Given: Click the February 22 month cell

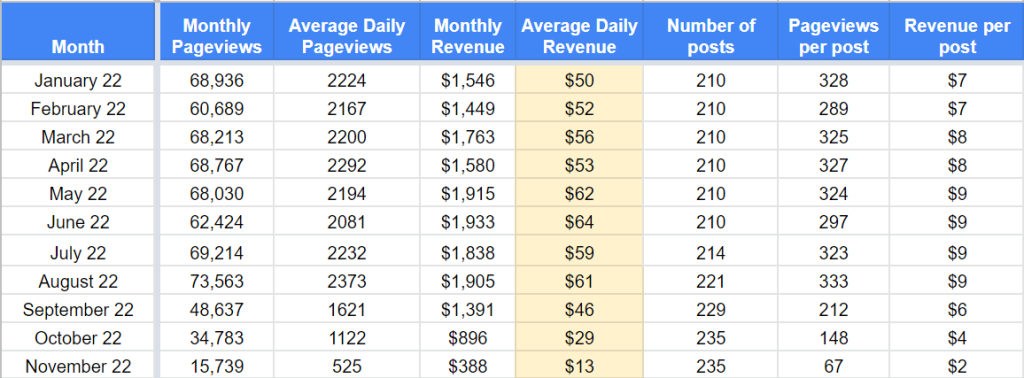Looking at the screenshot, I should 78,108.
